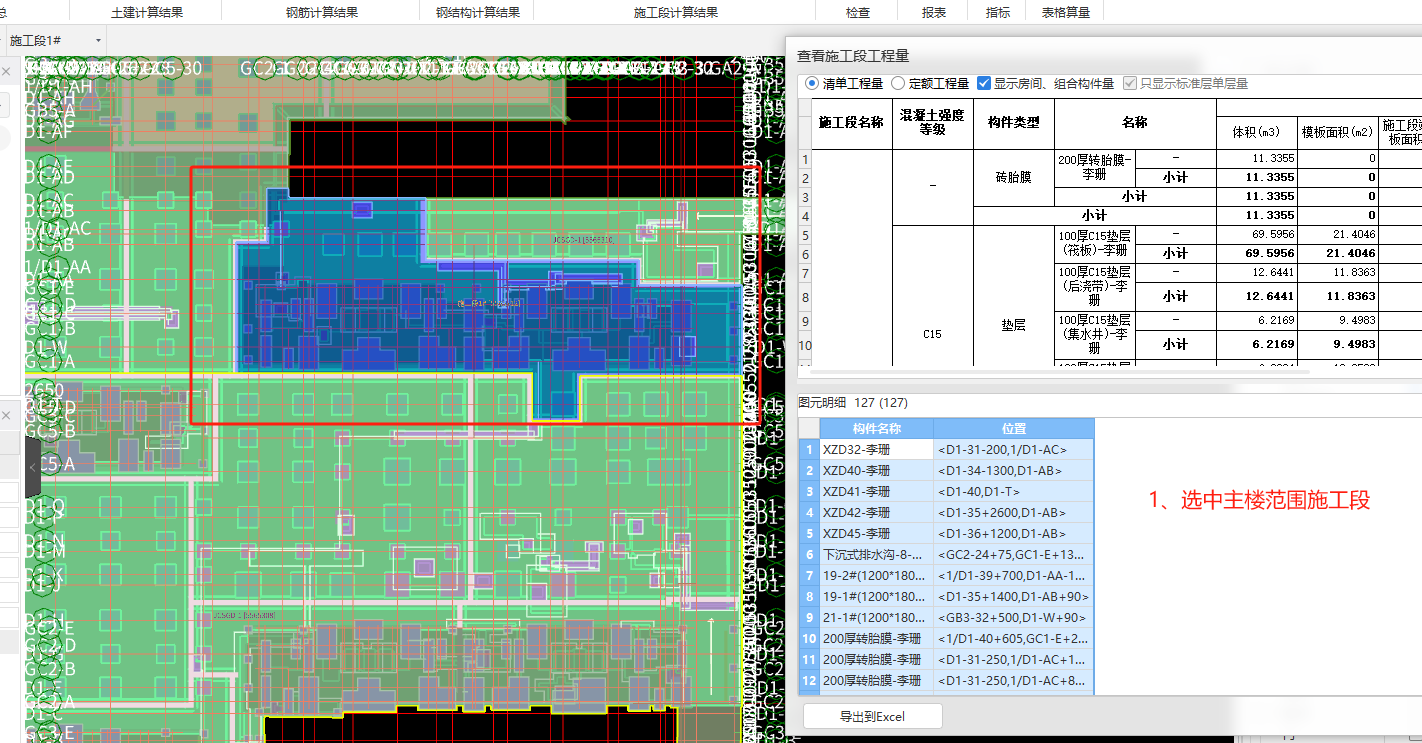Open the 施工段计算结果 ribbon group

pyautogui.click(x=676, y=12)
